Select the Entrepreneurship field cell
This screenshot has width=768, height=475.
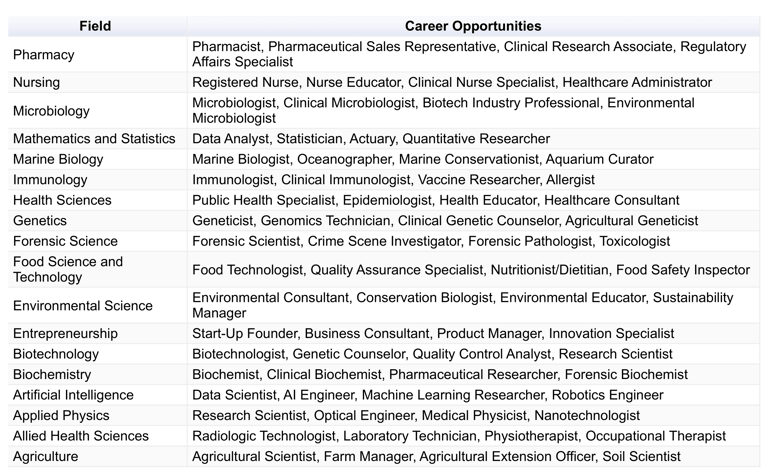click(x=65, y=333)
